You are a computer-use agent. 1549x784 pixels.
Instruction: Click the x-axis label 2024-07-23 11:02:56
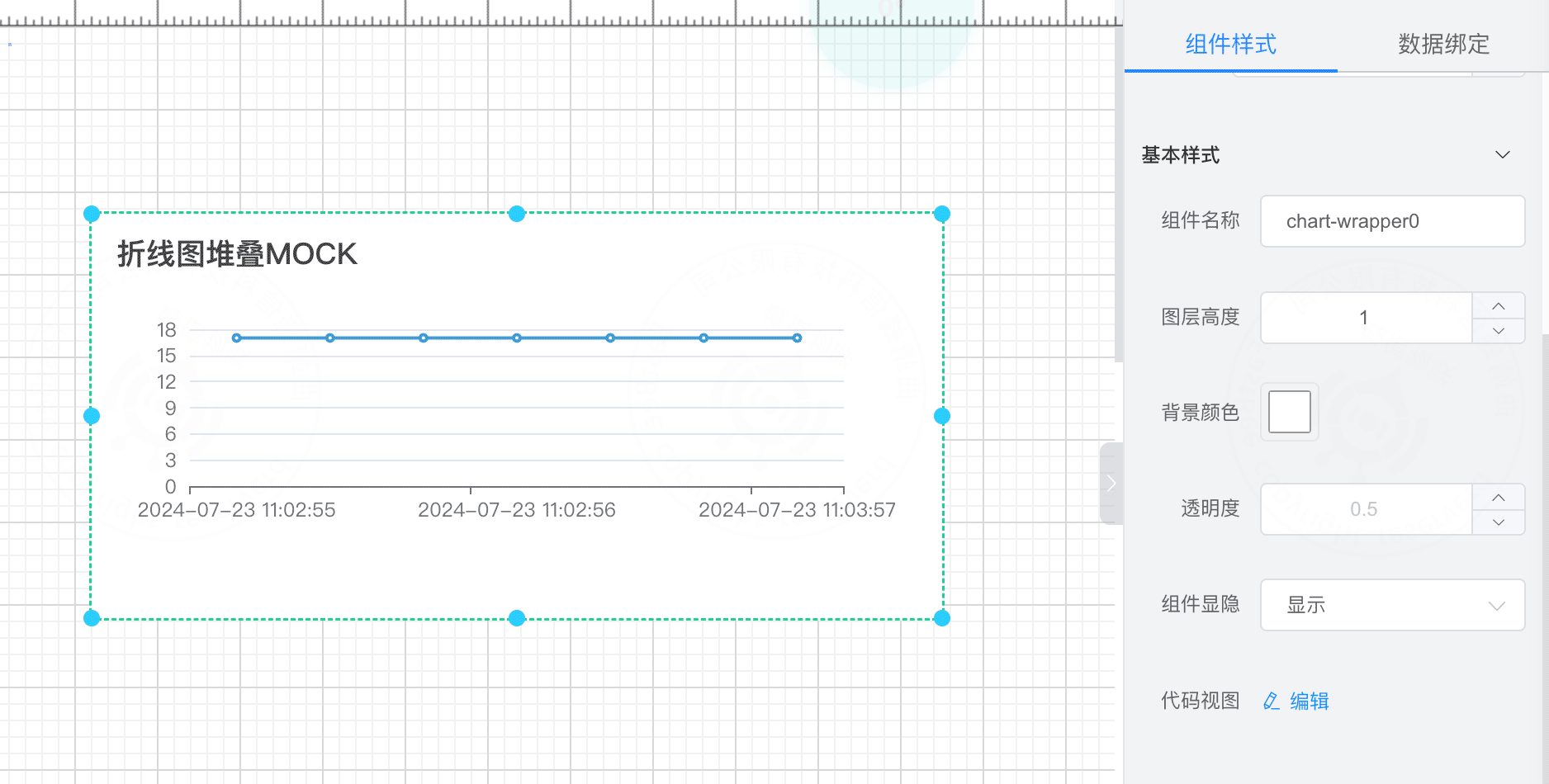click(x=517, y=510)
